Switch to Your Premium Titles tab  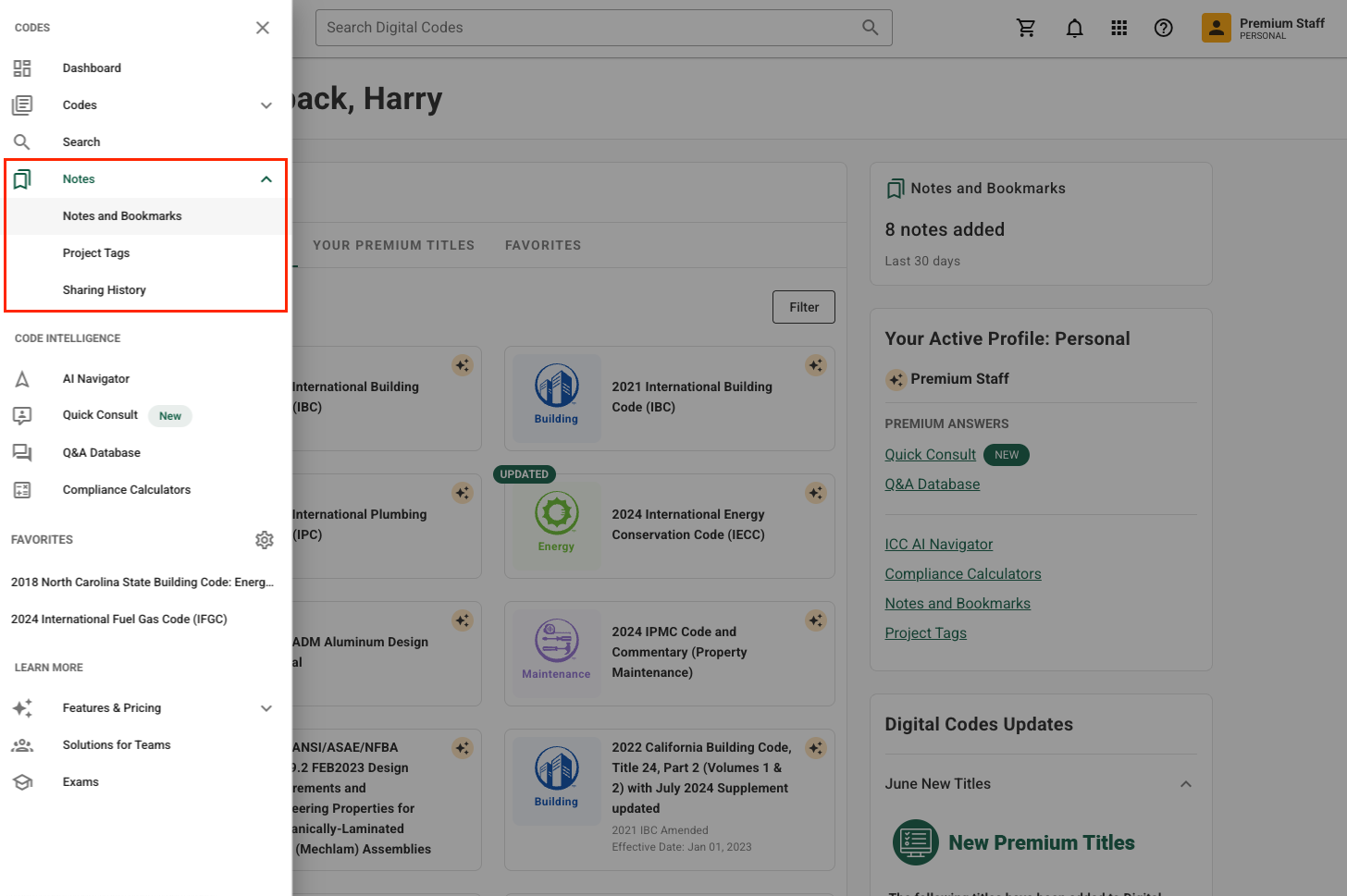coord(394,245)
